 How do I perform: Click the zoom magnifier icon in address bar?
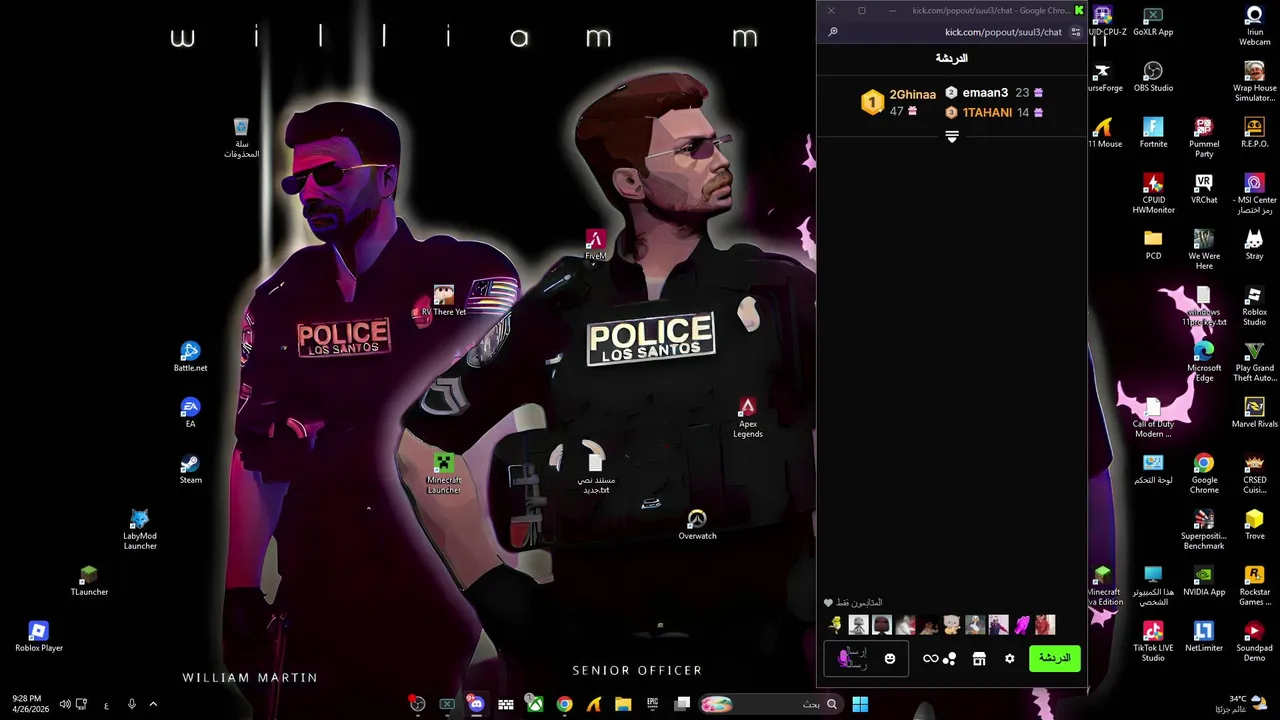pos(832,32)
